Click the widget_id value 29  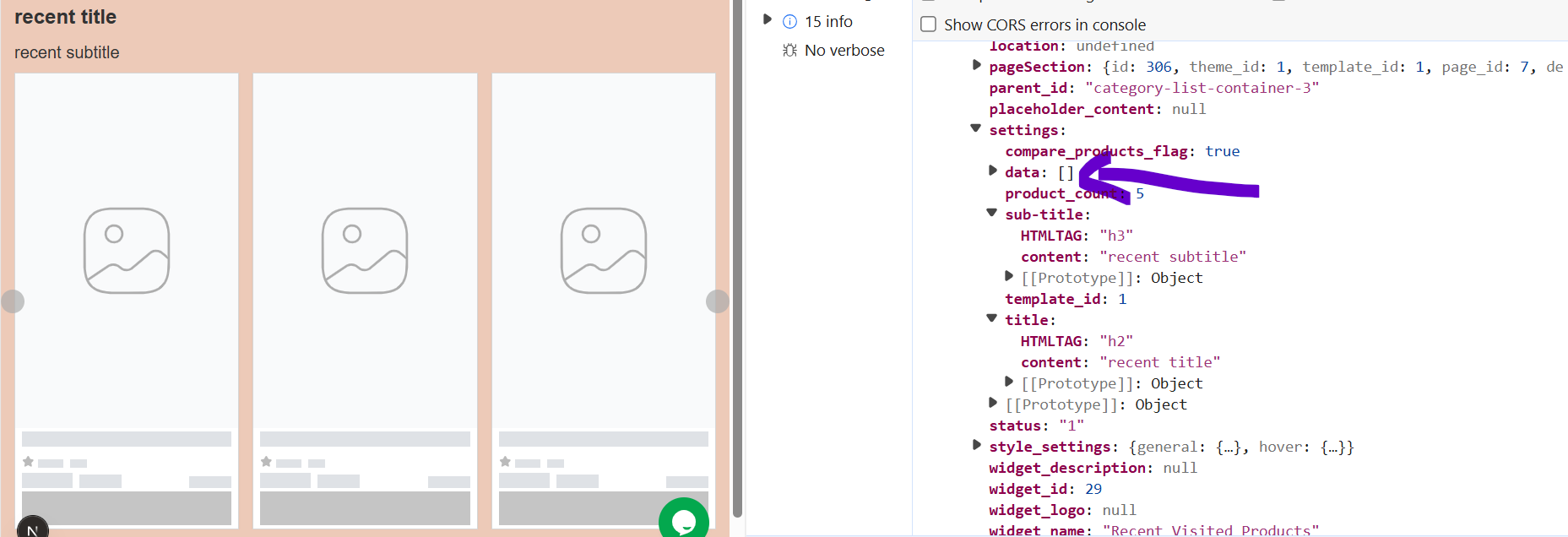click(x=1093, y=489)
